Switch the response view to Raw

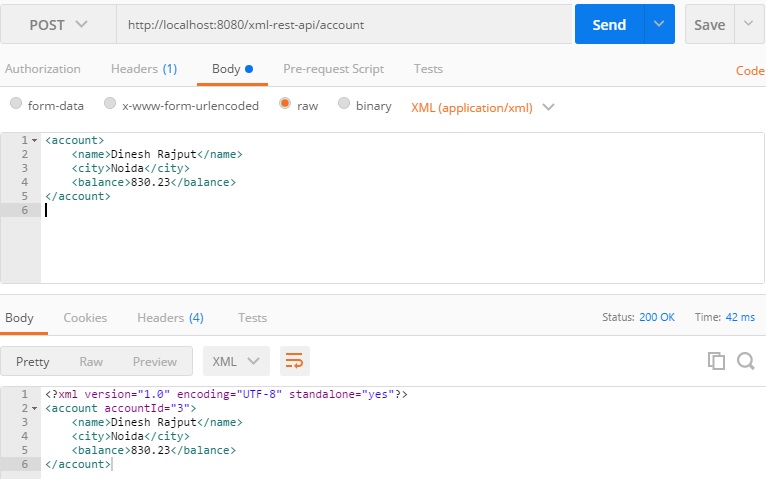[x=91, y=362]
